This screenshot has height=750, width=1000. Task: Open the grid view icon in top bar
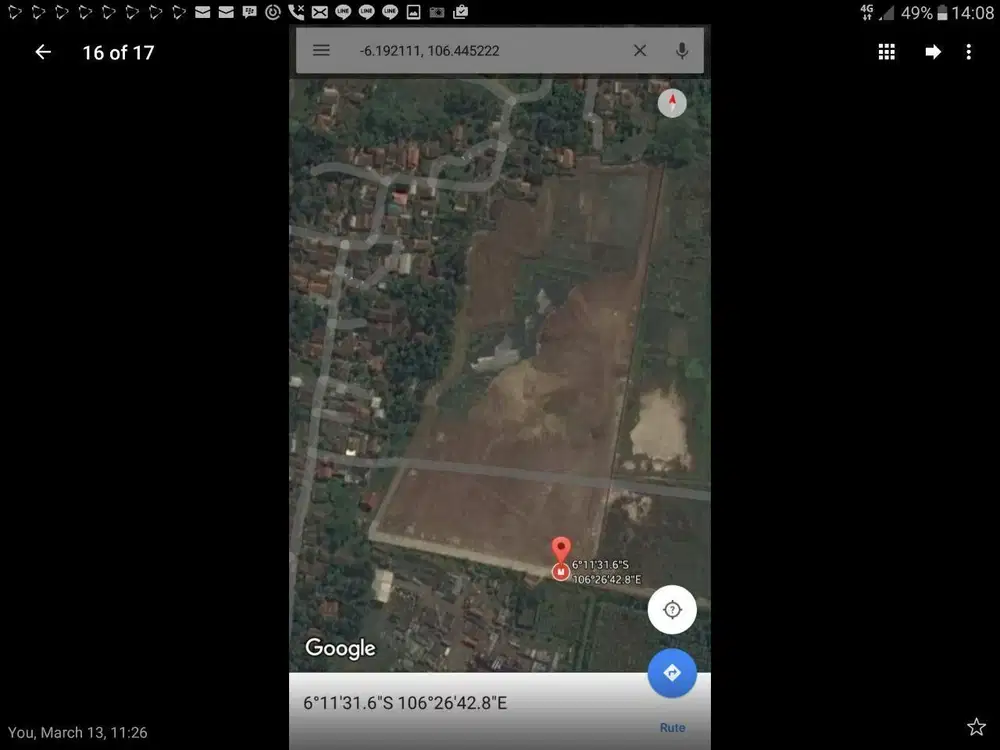coord(886,52)
